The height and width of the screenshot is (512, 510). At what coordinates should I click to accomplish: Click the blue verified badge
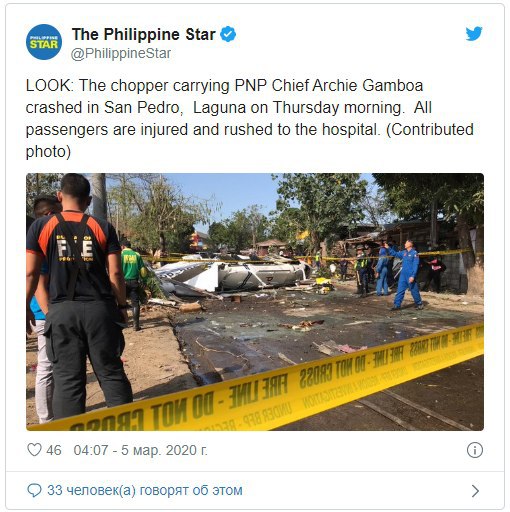[228, 34]
